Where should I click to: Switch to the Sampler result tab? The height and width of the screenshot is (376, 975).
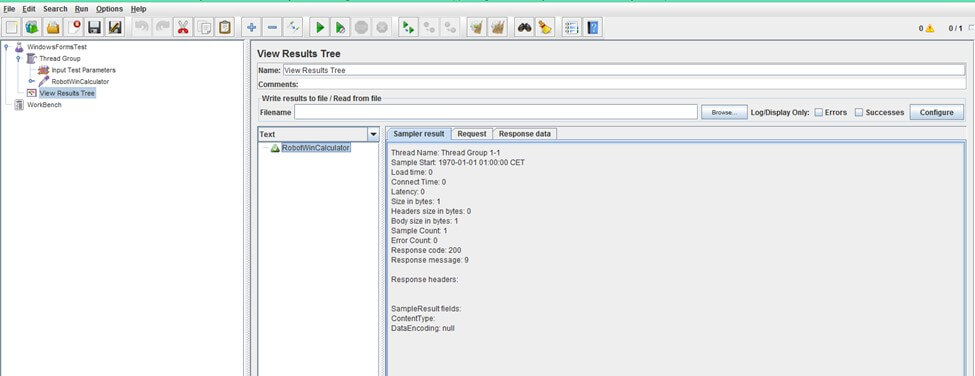point(418,134)
